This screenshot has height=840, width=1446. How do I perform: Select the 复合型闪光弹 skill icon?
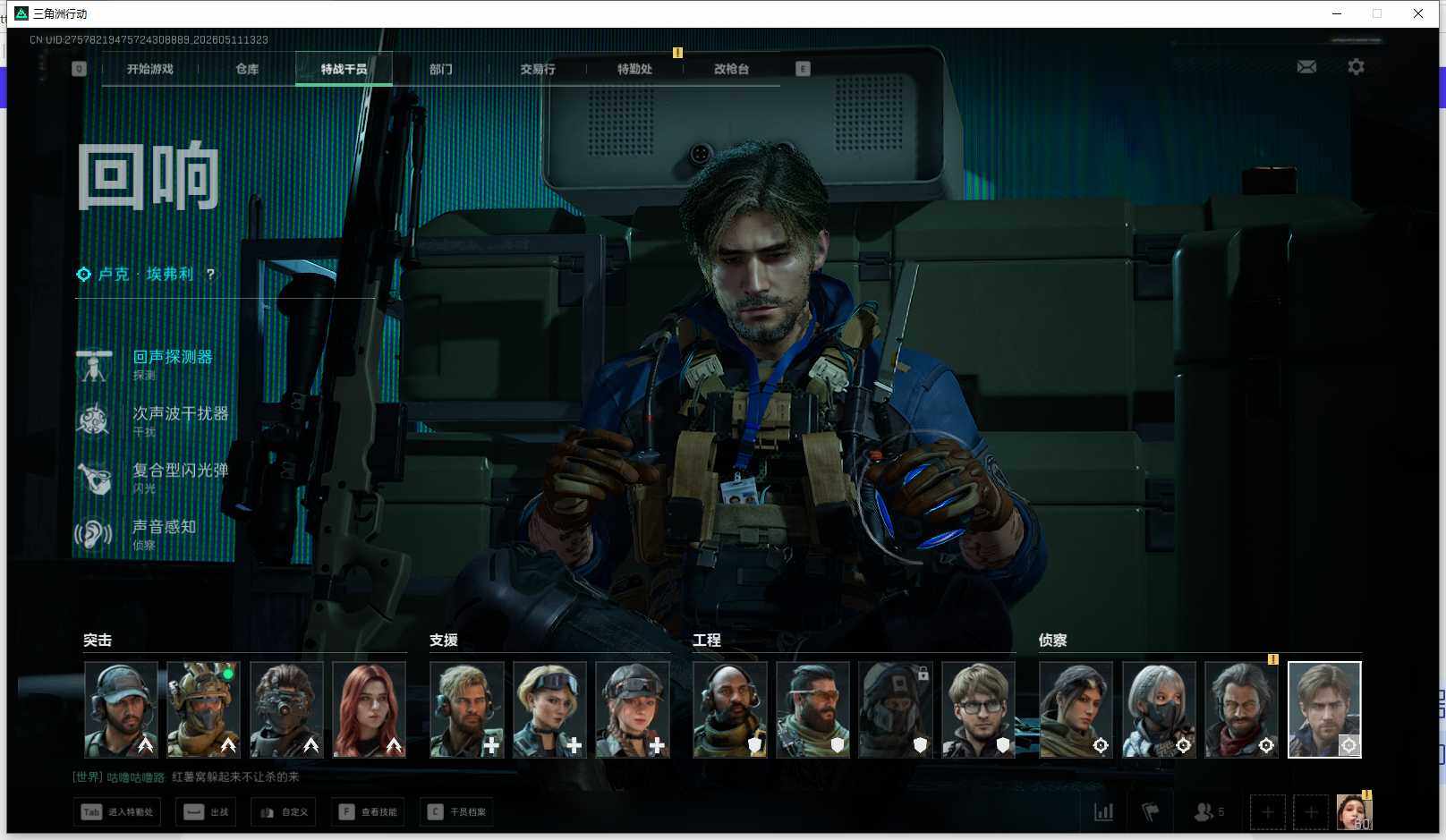(93, 478)
